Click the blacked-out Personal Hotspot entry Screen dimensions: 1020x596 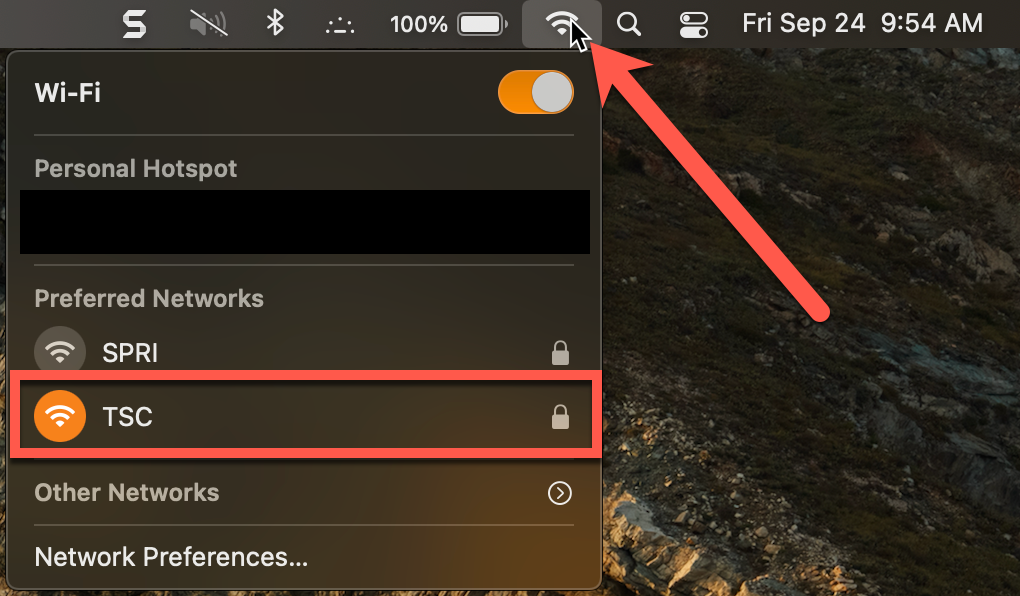[x=305, y=221]
